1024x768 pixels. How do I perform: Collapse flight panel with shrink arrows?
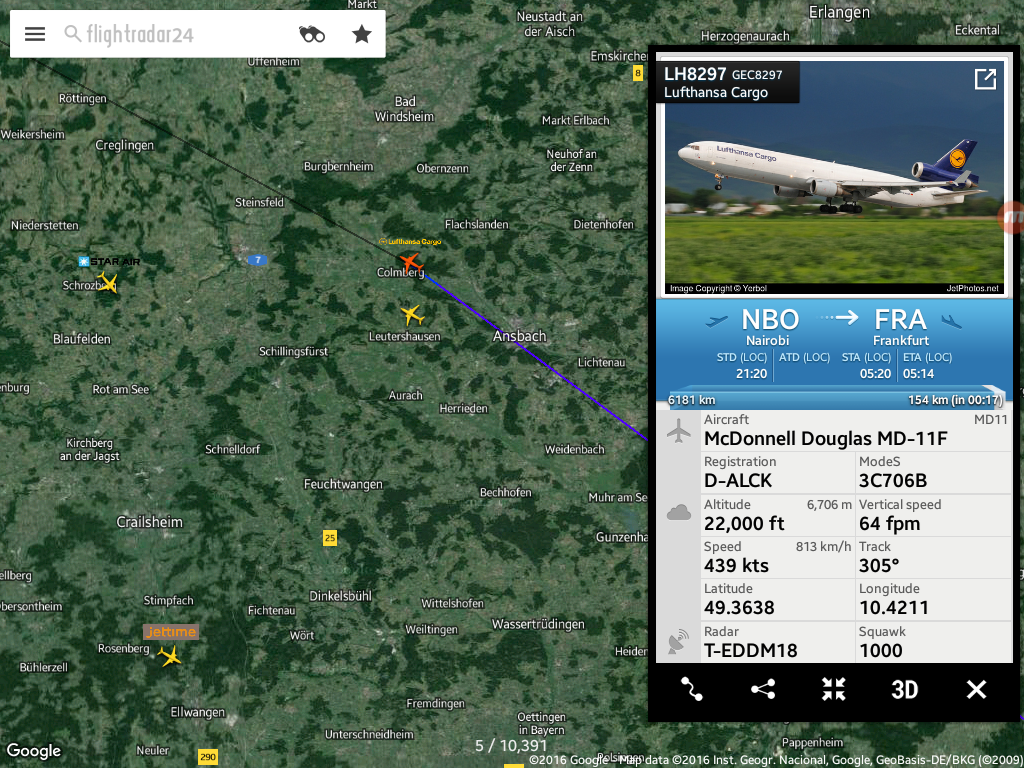coord(834,689)
